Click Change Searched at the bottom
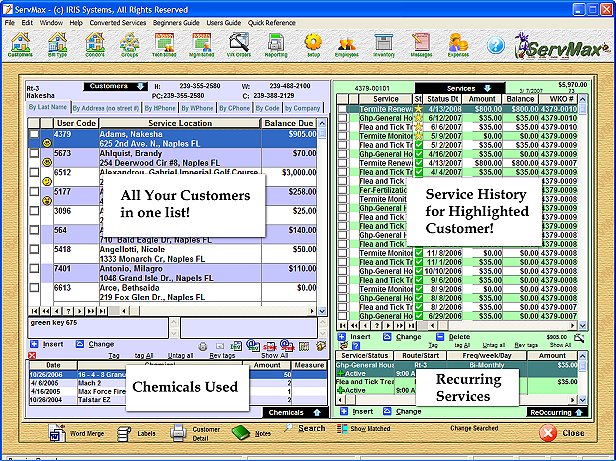 (474, 428)
